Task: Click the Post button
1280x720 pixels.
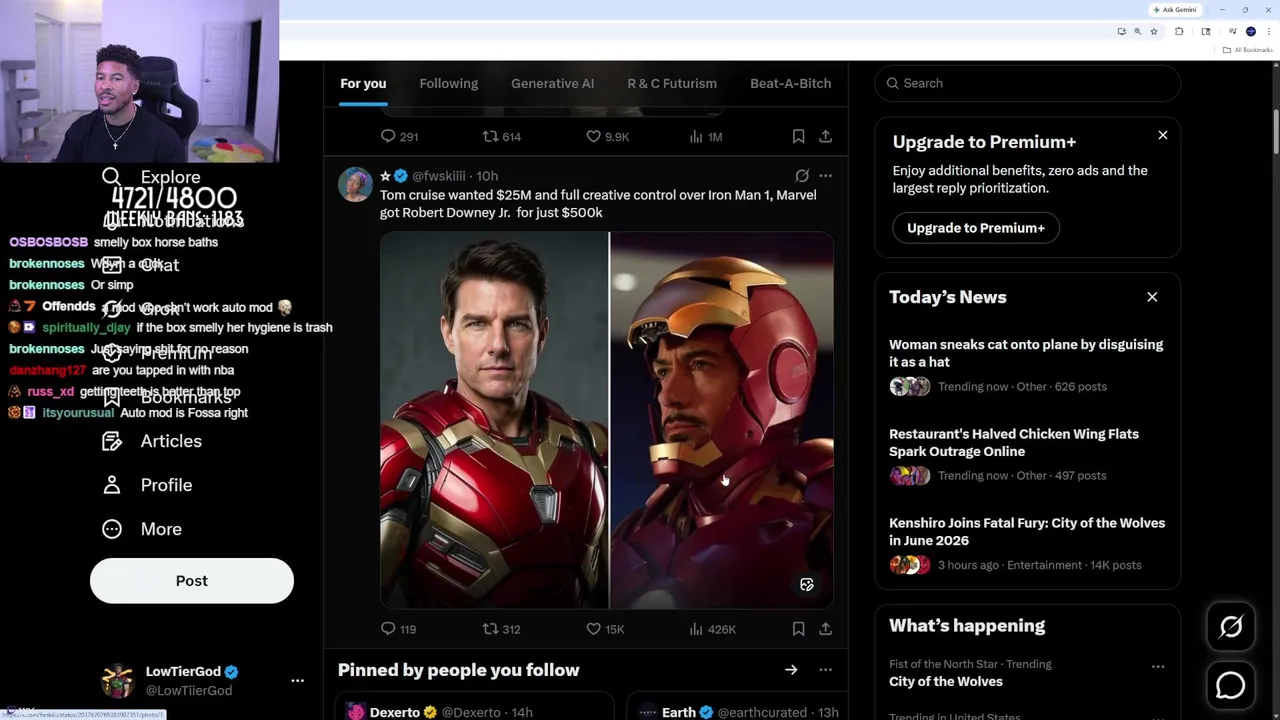Action: [192, 581]
